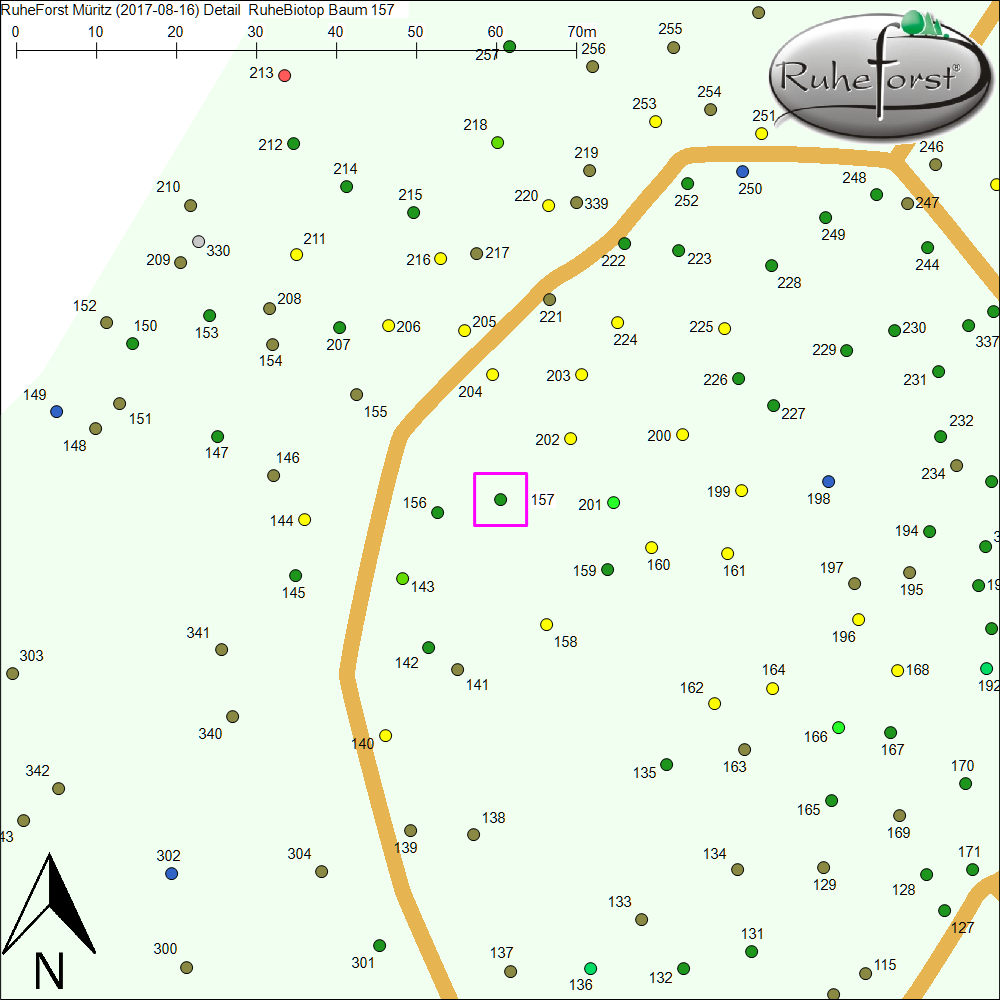1000x1000 pixels.
Task: Select the olive marker of tree 221
Action: pos(549,299)
